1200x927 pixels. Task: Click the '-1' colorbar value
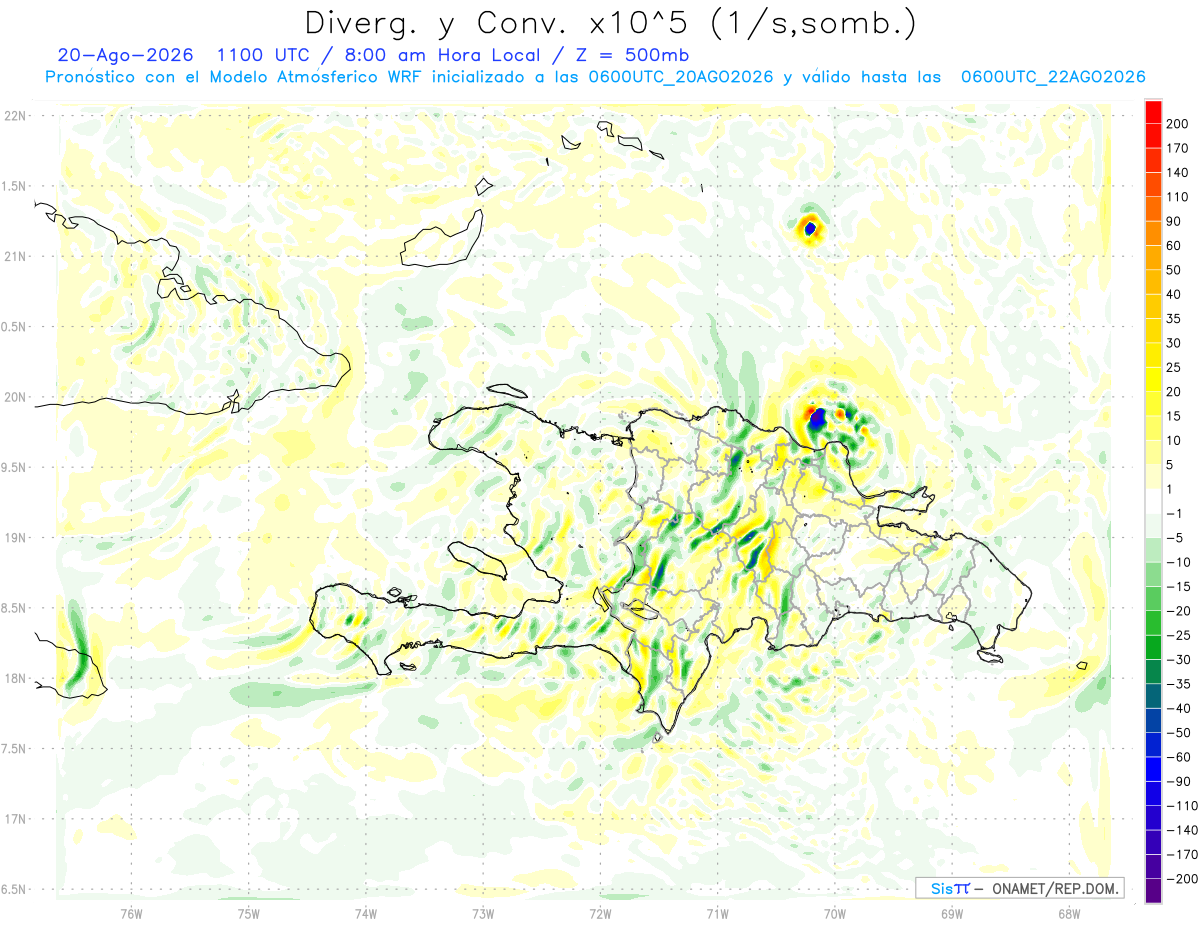coord(1174,514)
